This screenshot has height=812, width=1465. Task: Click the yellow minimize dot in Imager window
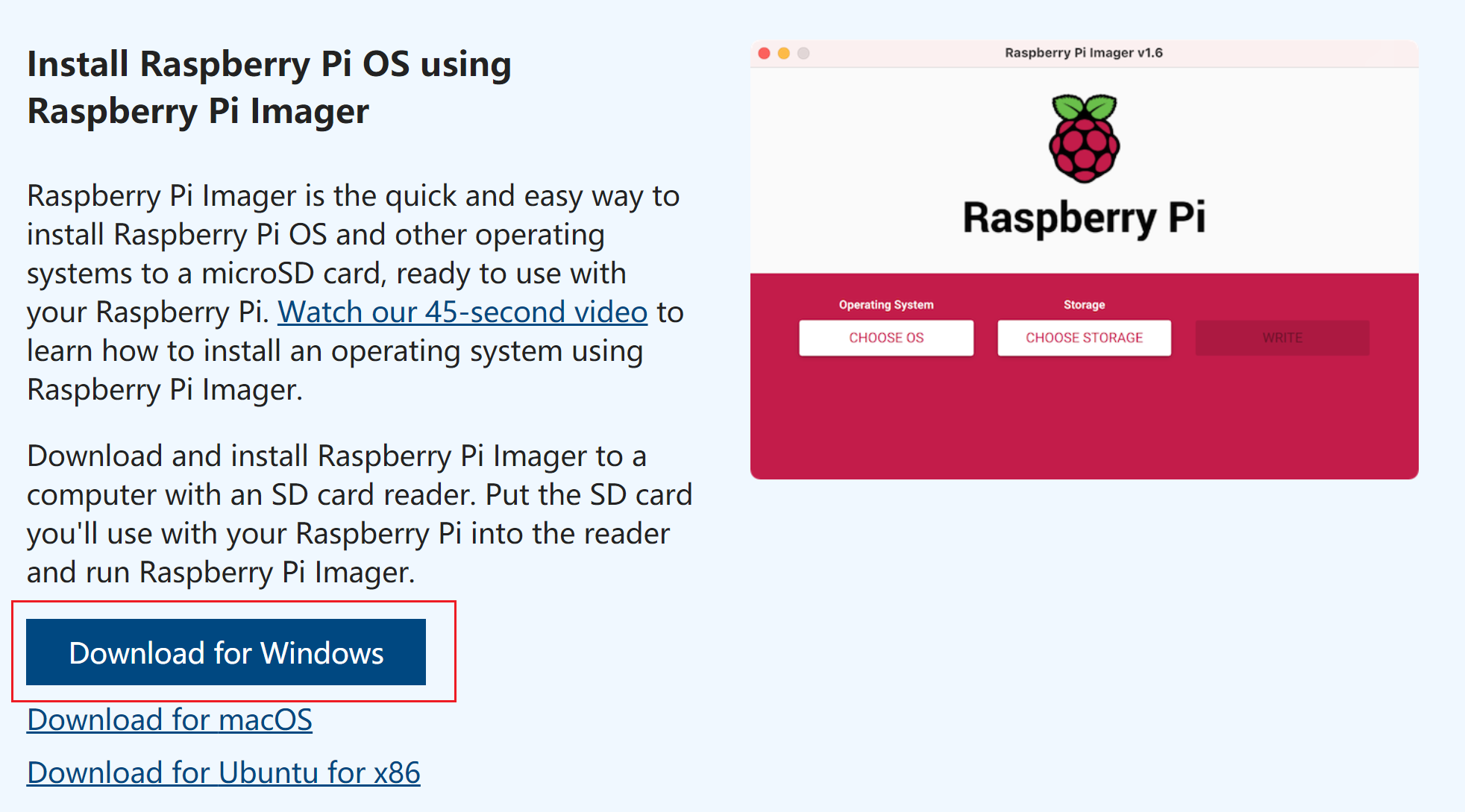pos(784,53)
